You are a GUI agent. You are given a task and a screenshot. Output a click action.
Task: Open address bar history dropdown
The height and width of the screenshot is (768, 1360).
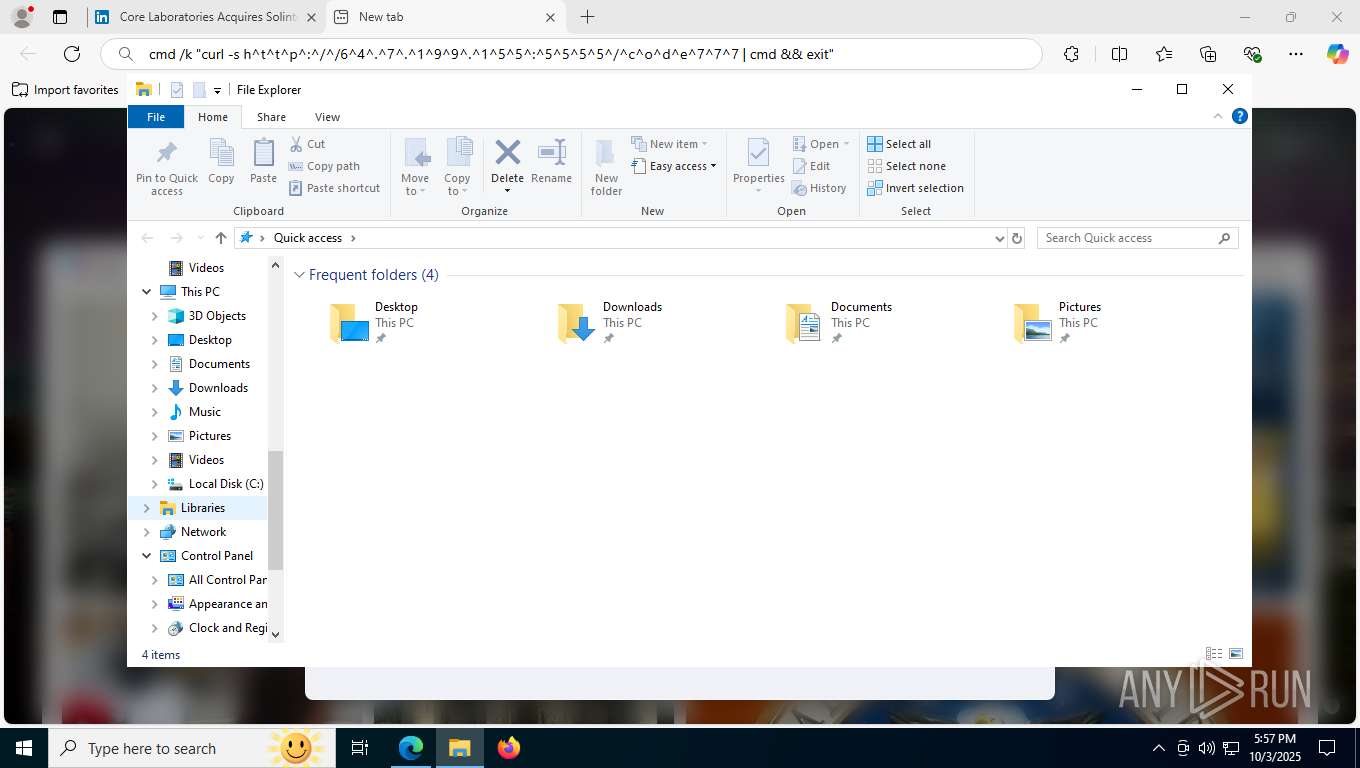coord(999,238)
